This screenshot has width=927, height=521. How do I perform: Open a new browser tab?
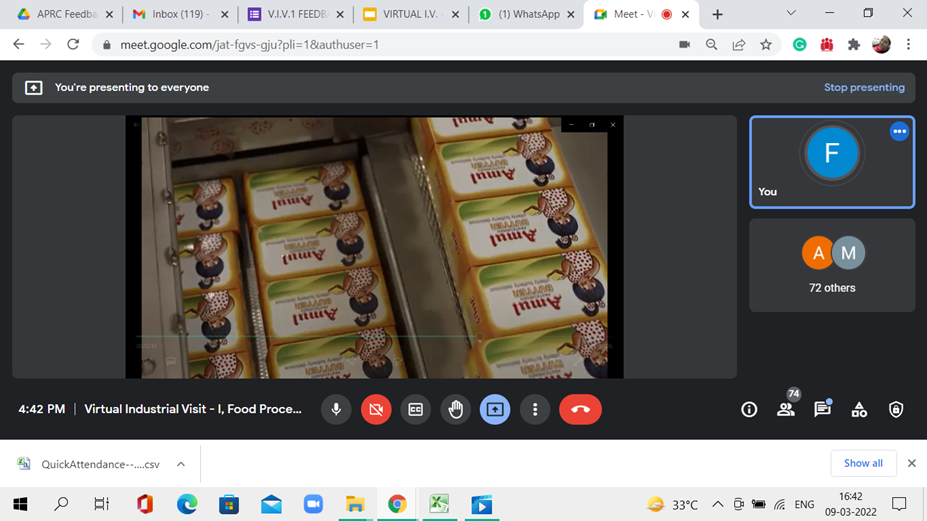tap(717, 15)
